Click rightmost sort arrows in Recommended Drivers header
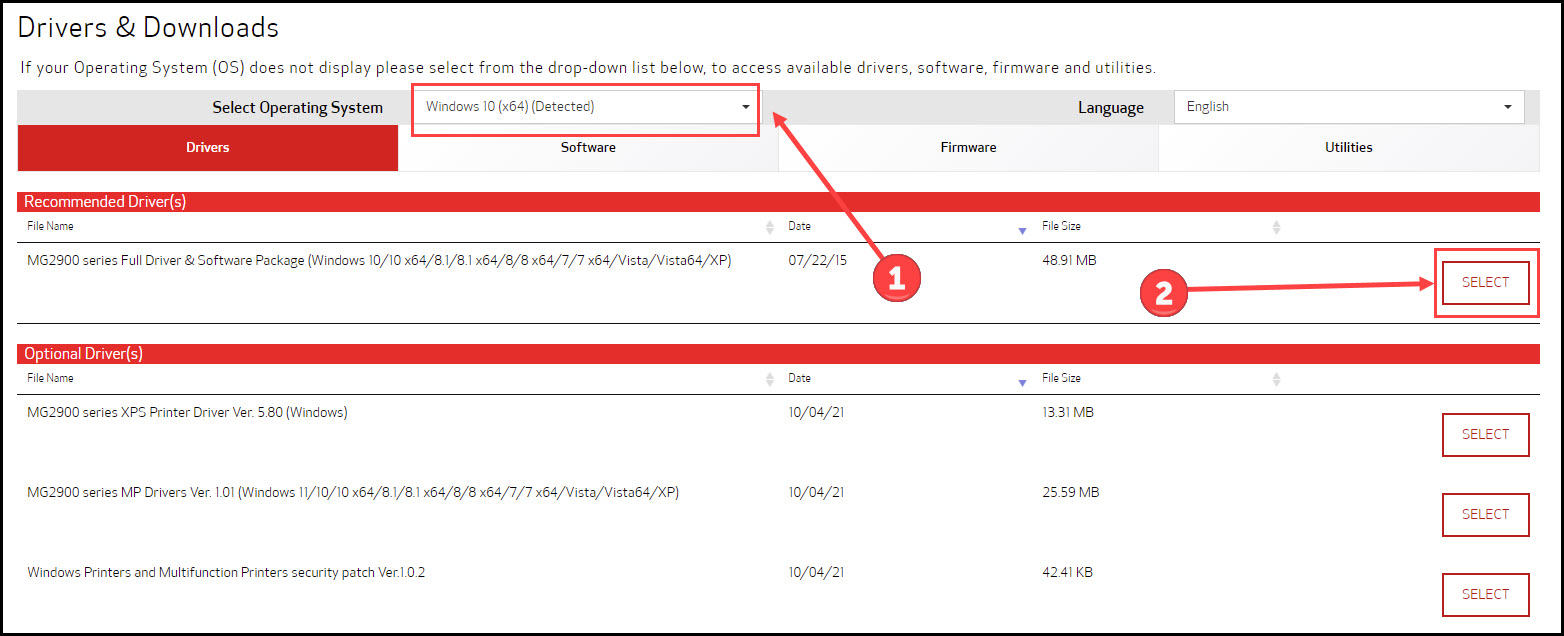The image size is (1564, 636). click(1276, 228)
